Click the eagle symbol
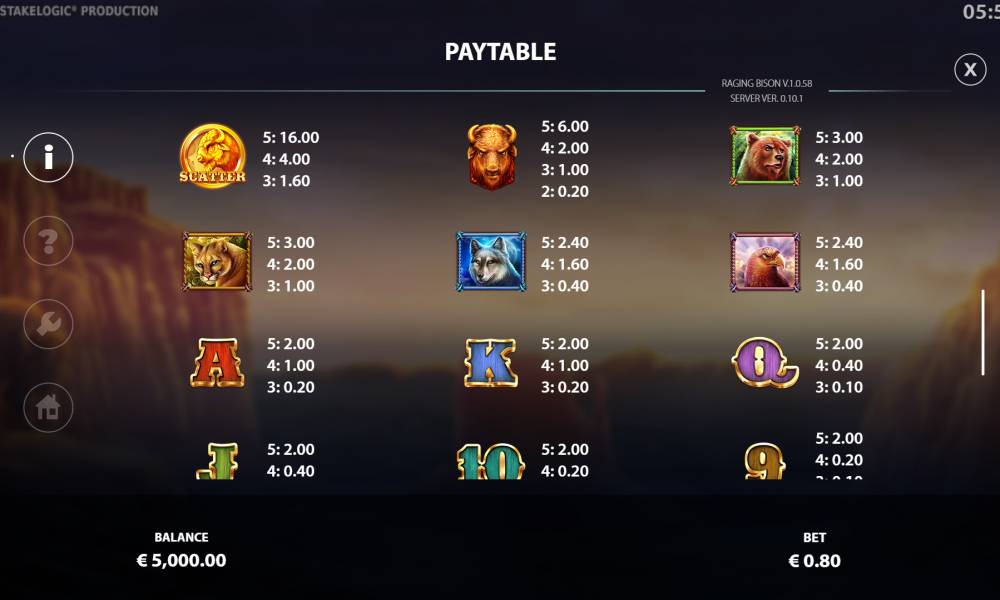1000x600 pixels. click(x=765, y=261)
